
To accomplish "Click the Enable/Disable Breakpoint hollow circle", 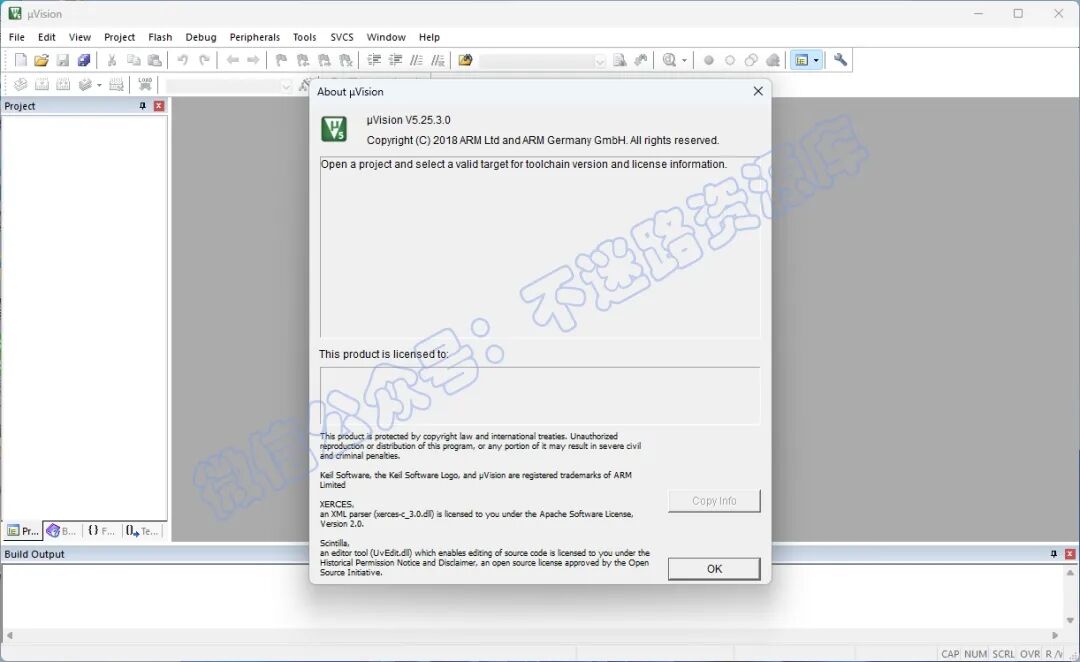I will click(730, 61).
